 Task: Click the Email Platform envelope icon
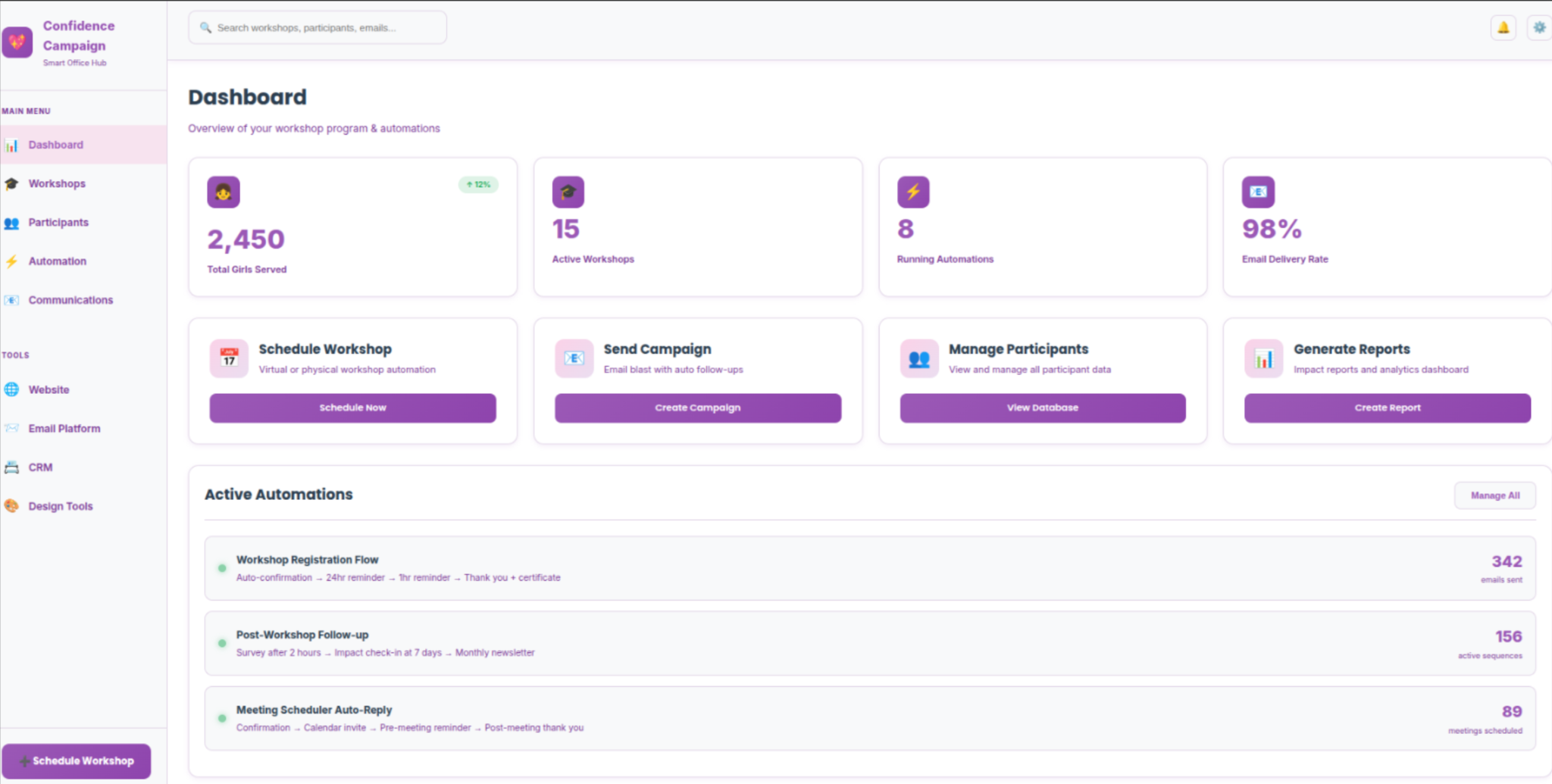11,428
